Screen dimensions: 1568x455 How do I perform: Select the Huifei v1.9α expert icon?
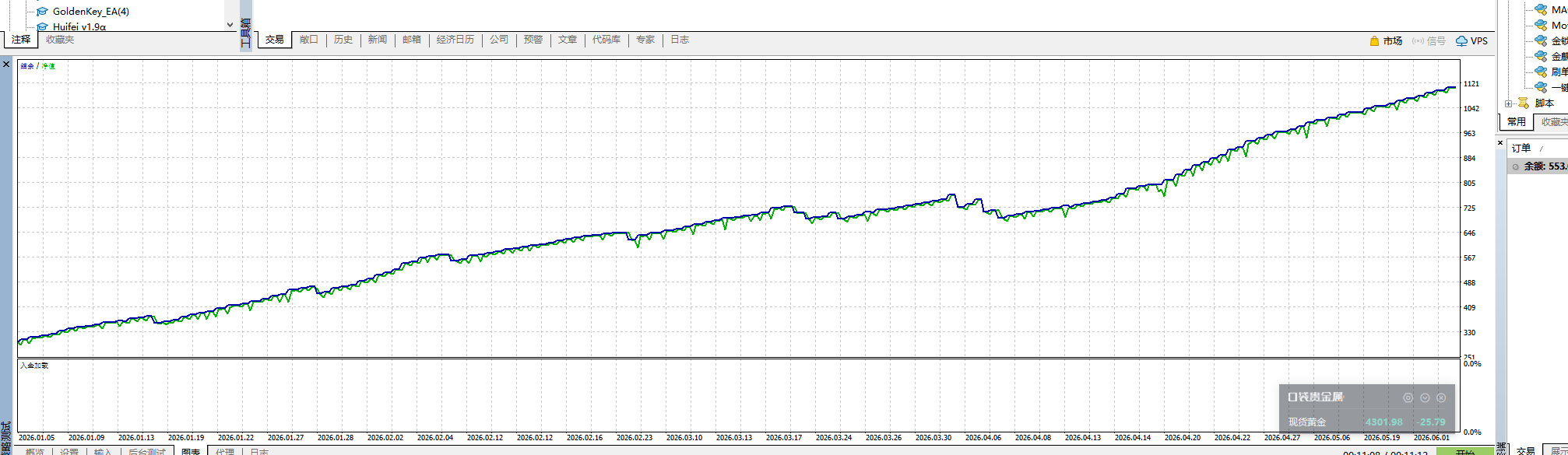43,27
